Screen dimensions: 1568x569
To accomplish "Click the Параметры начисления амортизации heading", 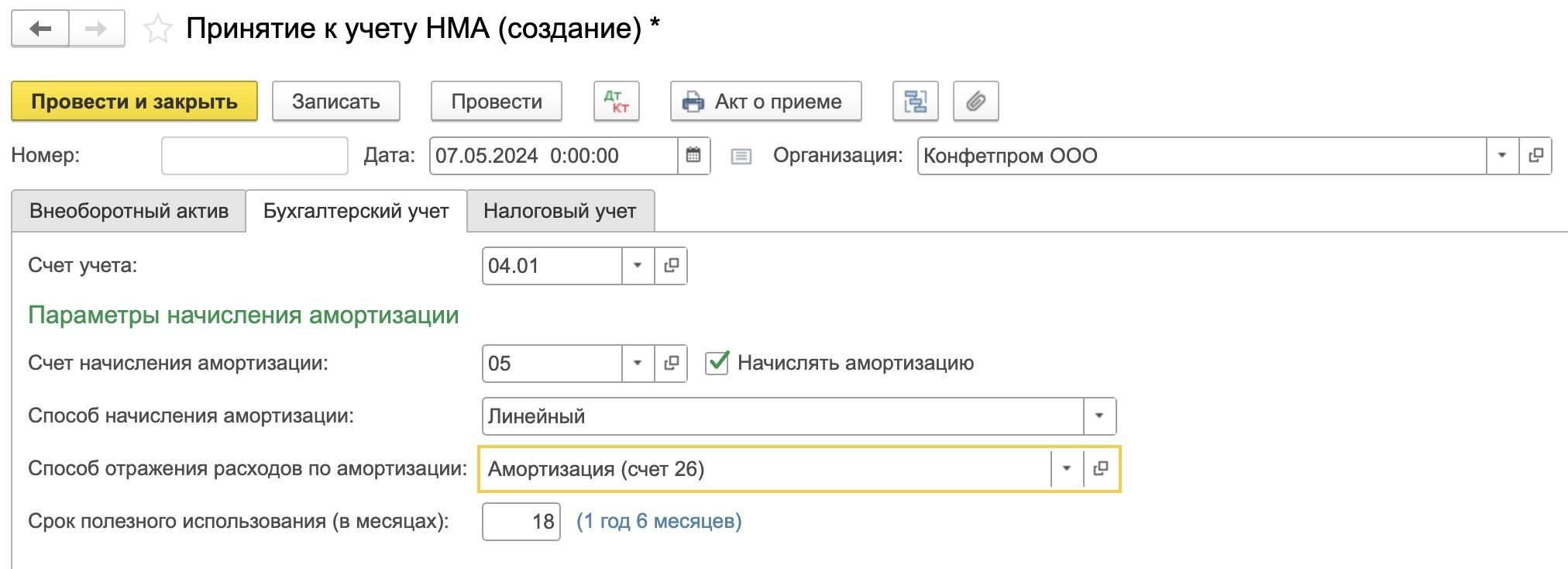I will (243, 316).
